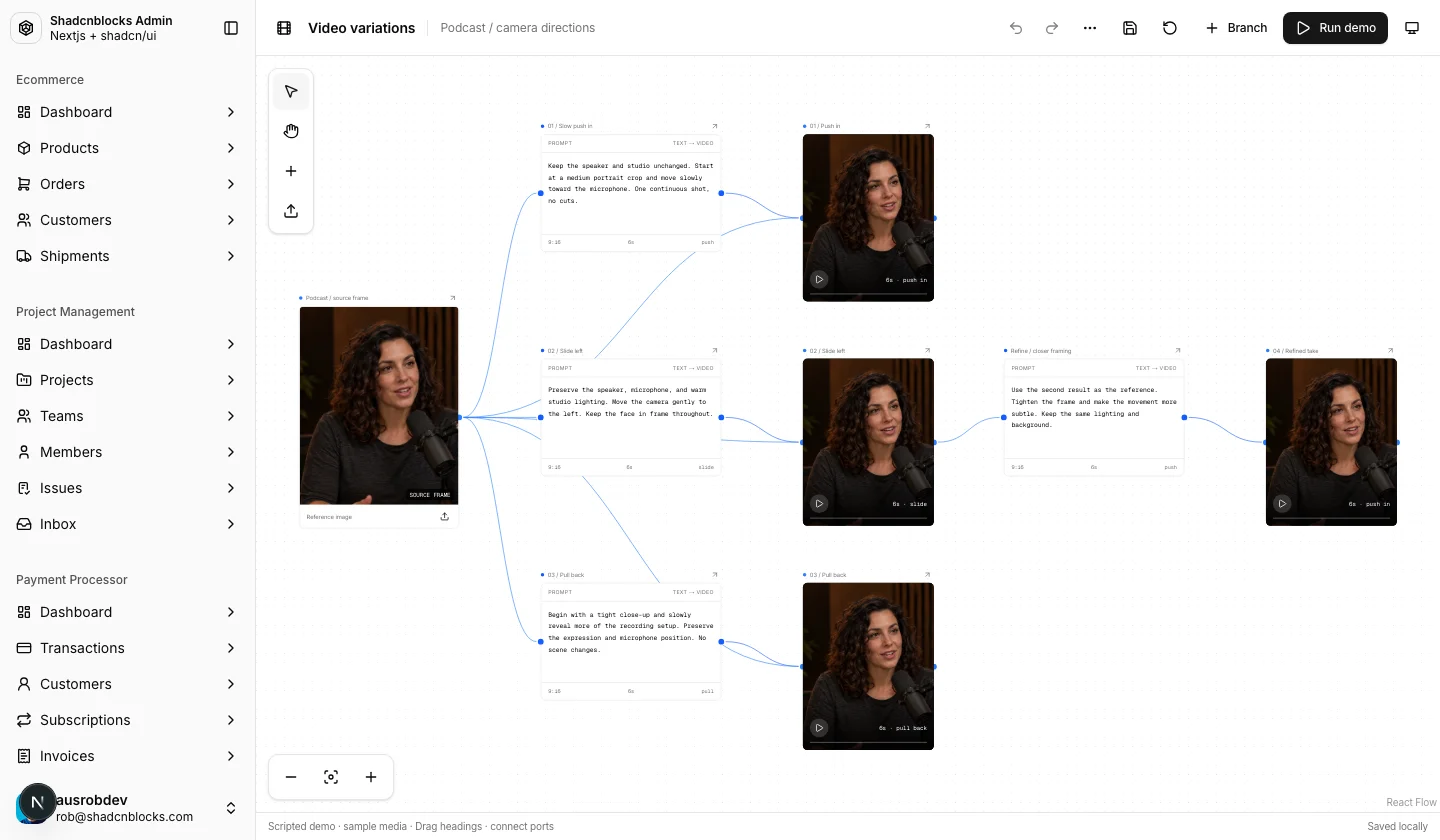Open the three-dot more options menu
This screenshot has height=840, width=1440.
point(1090,28)
